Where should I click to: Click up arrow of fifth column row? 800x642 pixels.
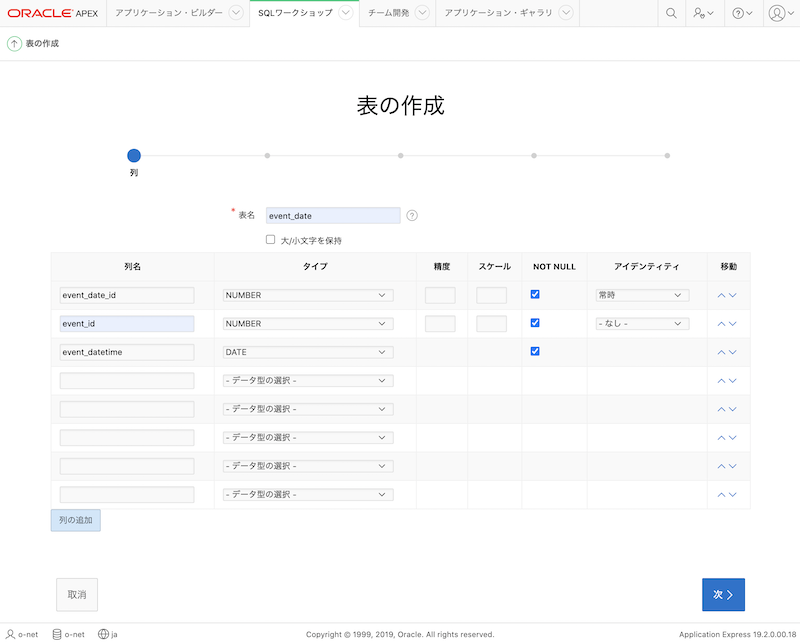pos(721,410)
